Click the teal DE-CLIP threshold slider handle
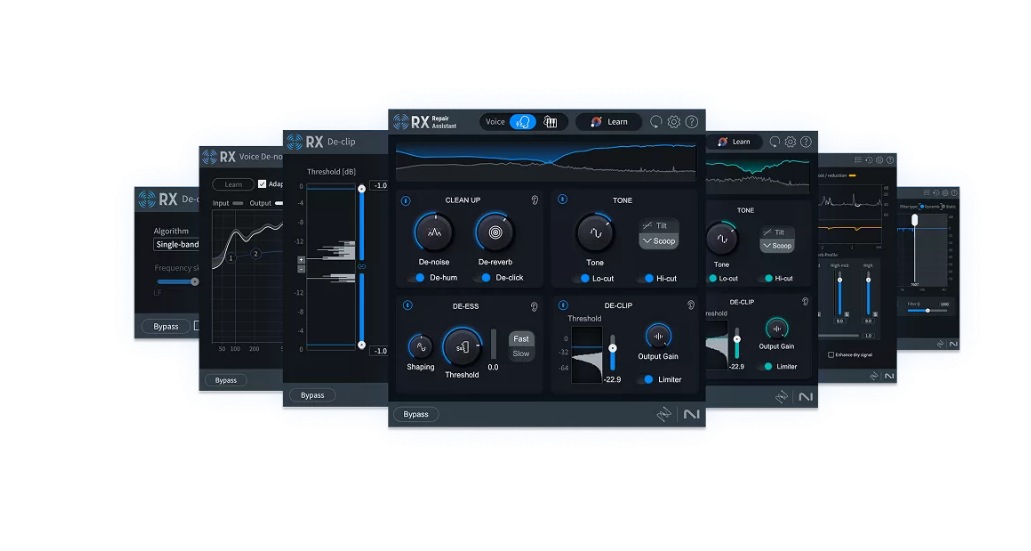The width and height of the screenshot is (1031, 551). coord(737,339)
